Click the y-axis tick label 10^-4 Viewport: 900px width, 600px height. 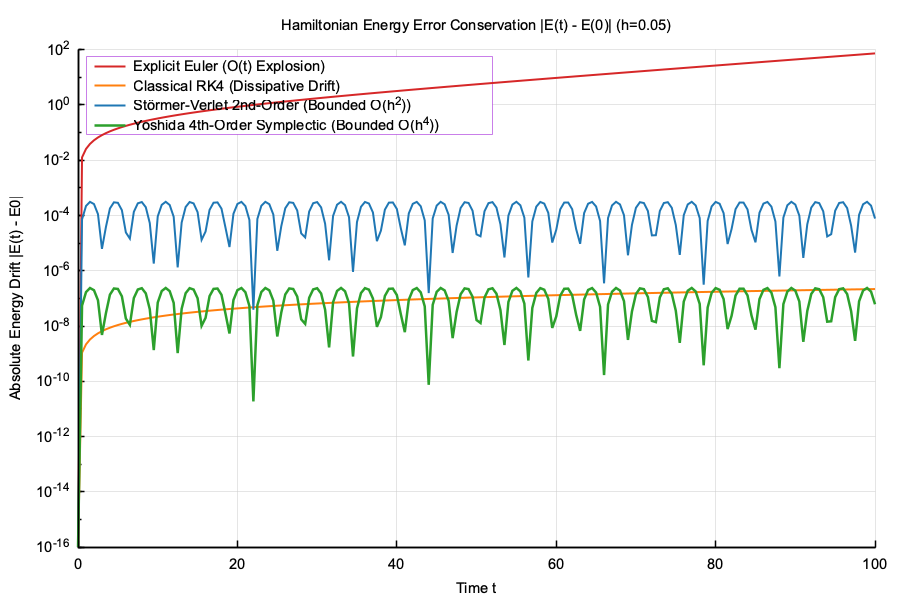pos(56,215)
